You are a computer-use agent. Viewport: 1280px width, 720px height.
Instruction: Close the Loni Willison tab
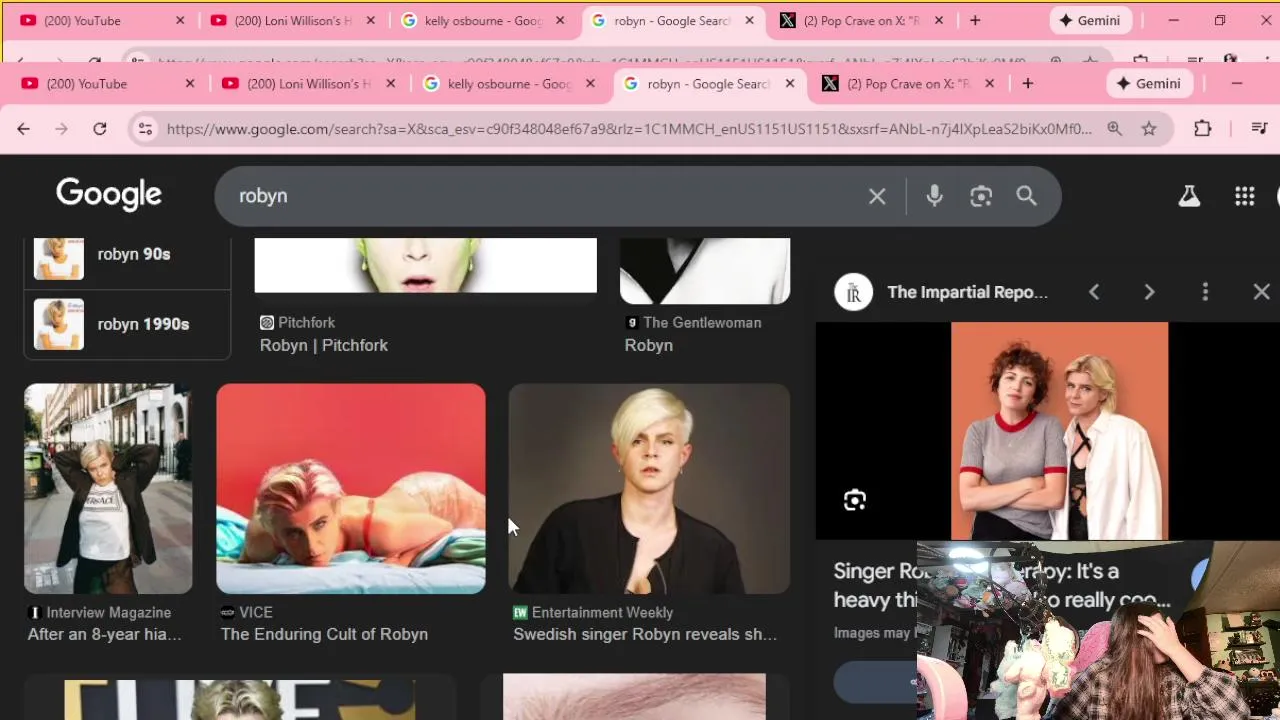(x=390, y=84)
